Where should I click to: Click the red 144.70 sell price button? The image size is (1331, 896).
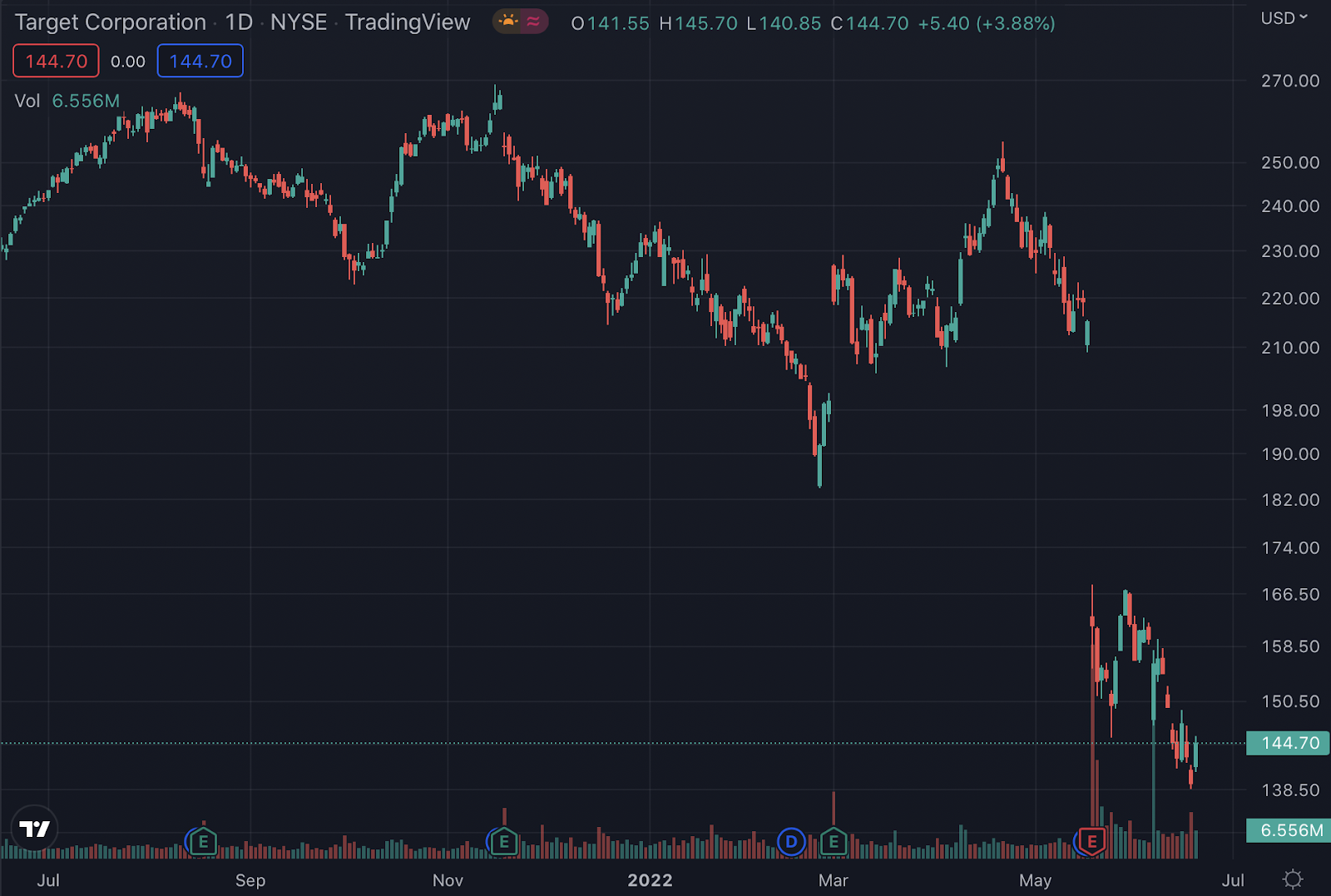(x=56, y=61)
